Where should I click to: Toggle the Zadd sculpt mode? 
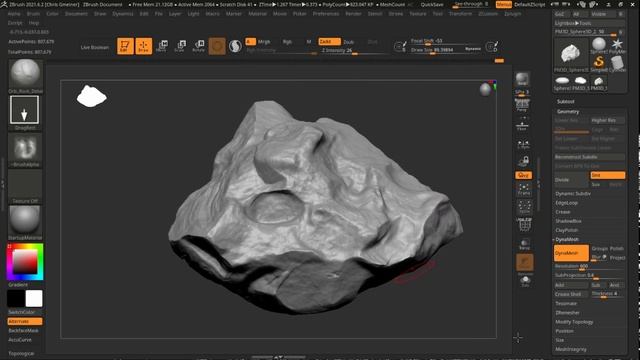point(329,42)
